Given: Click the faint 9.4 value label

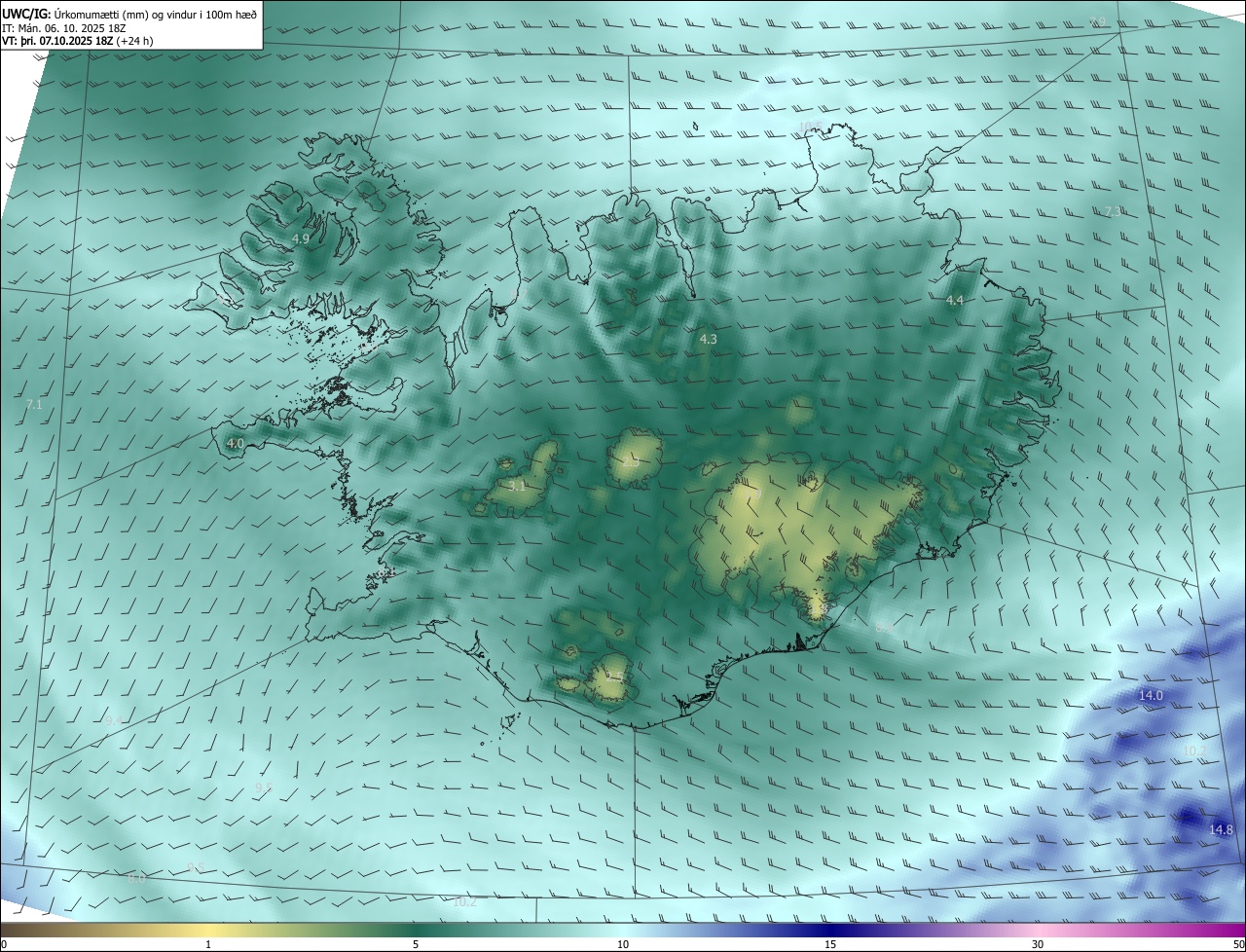Looking at the screenshot, I should [x=114, y=720].
